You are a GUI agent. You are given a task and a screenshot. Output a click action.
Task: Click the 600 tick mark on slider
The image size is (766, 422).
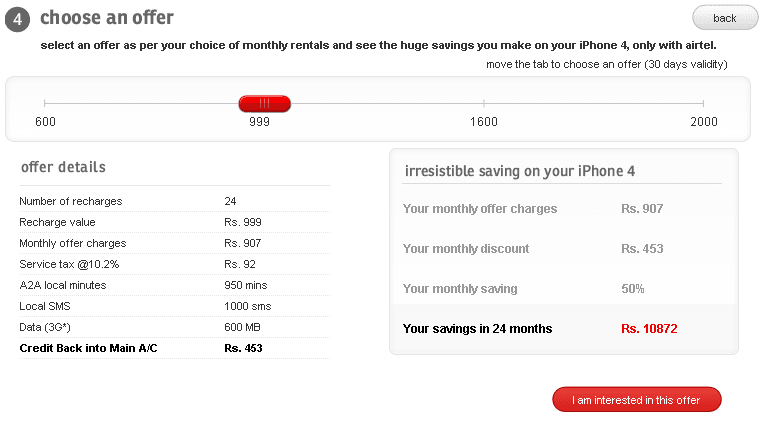point(44,103)
